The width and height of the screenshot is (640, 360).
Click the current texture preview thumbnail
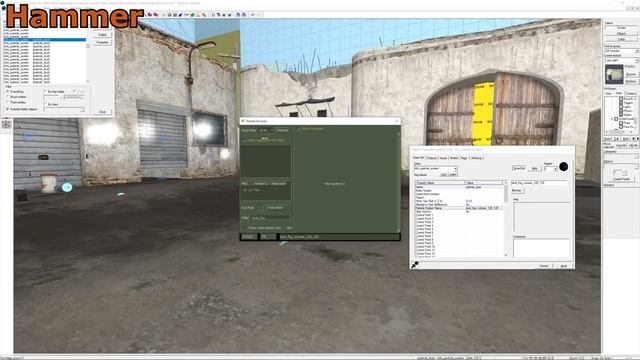click(x=615, y=73)
